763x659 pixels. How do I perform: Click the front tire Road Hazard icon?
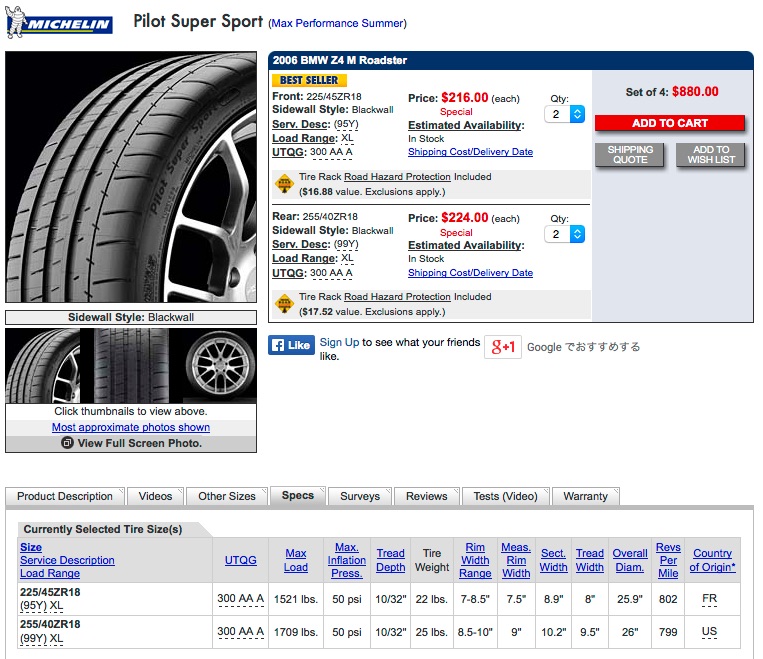[284, 183]
